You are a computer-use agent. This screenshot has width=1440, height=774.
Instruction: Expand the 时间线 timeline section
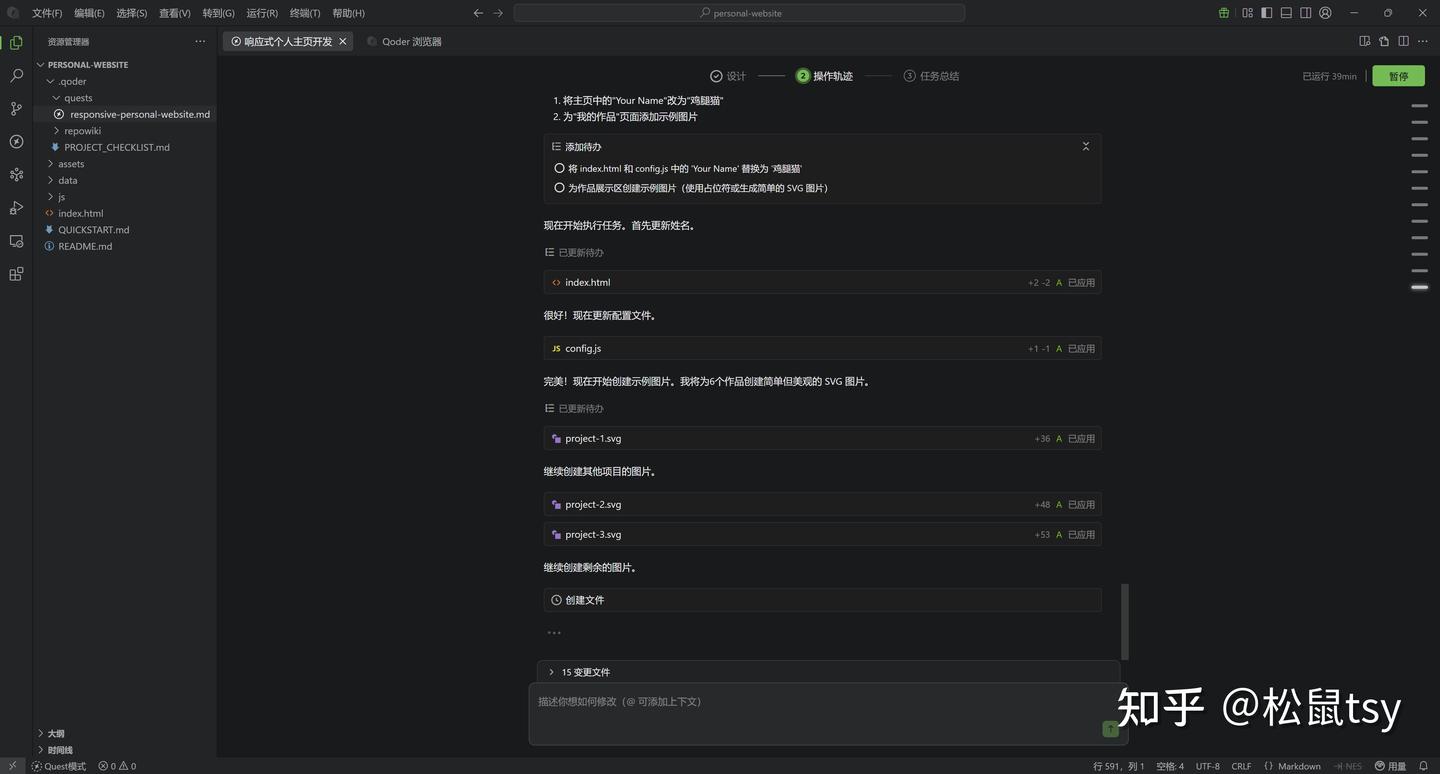pos(59,750)
